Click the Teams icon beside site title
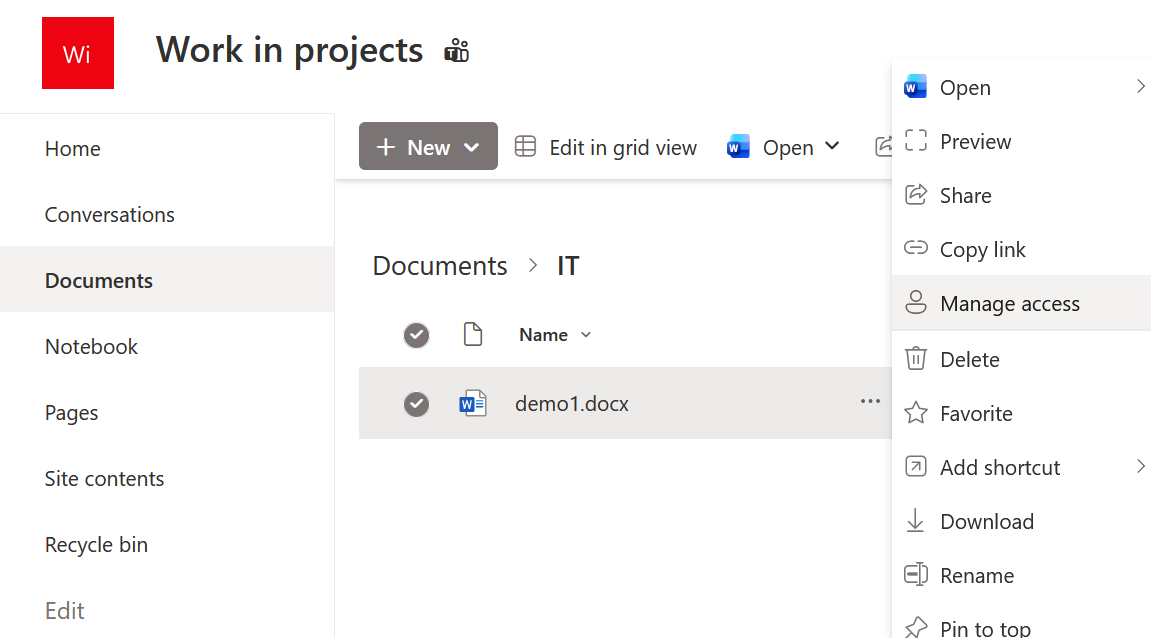Screen dimensions: 1151x638 (x=457, y=51)
